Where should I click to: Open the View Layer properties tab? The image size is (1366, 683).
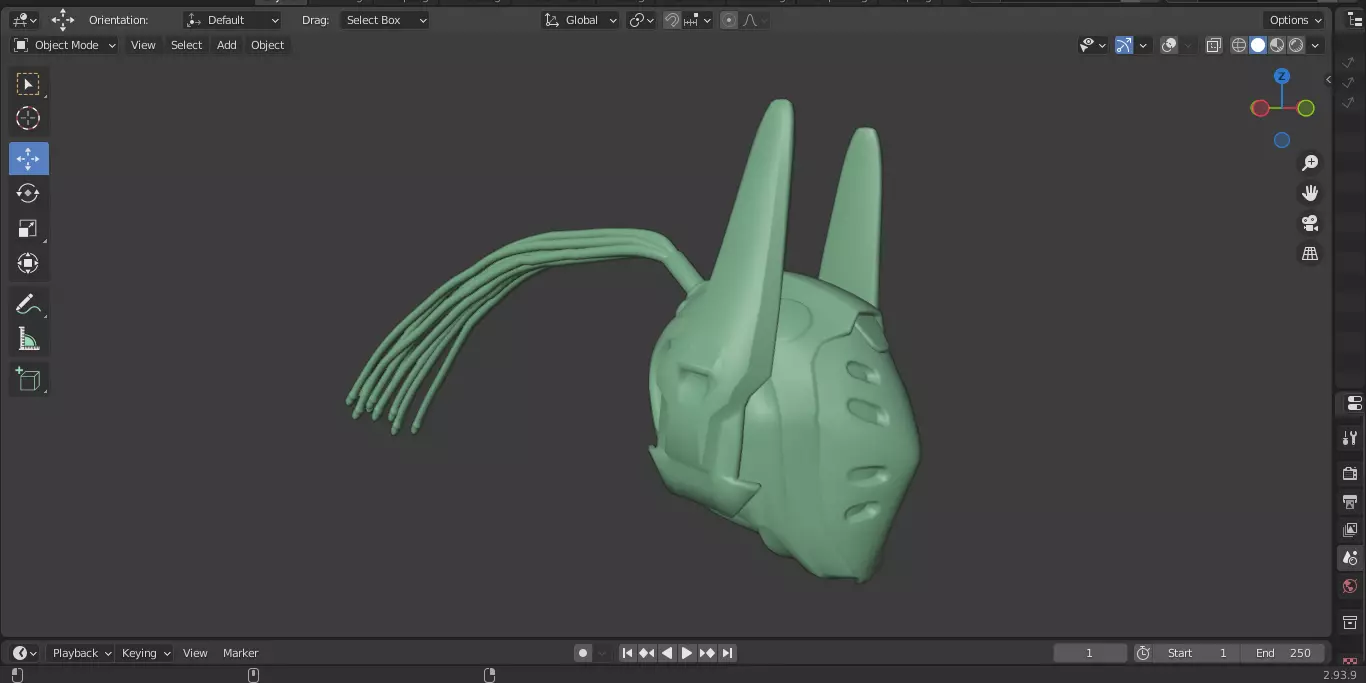coord(1350,529)
